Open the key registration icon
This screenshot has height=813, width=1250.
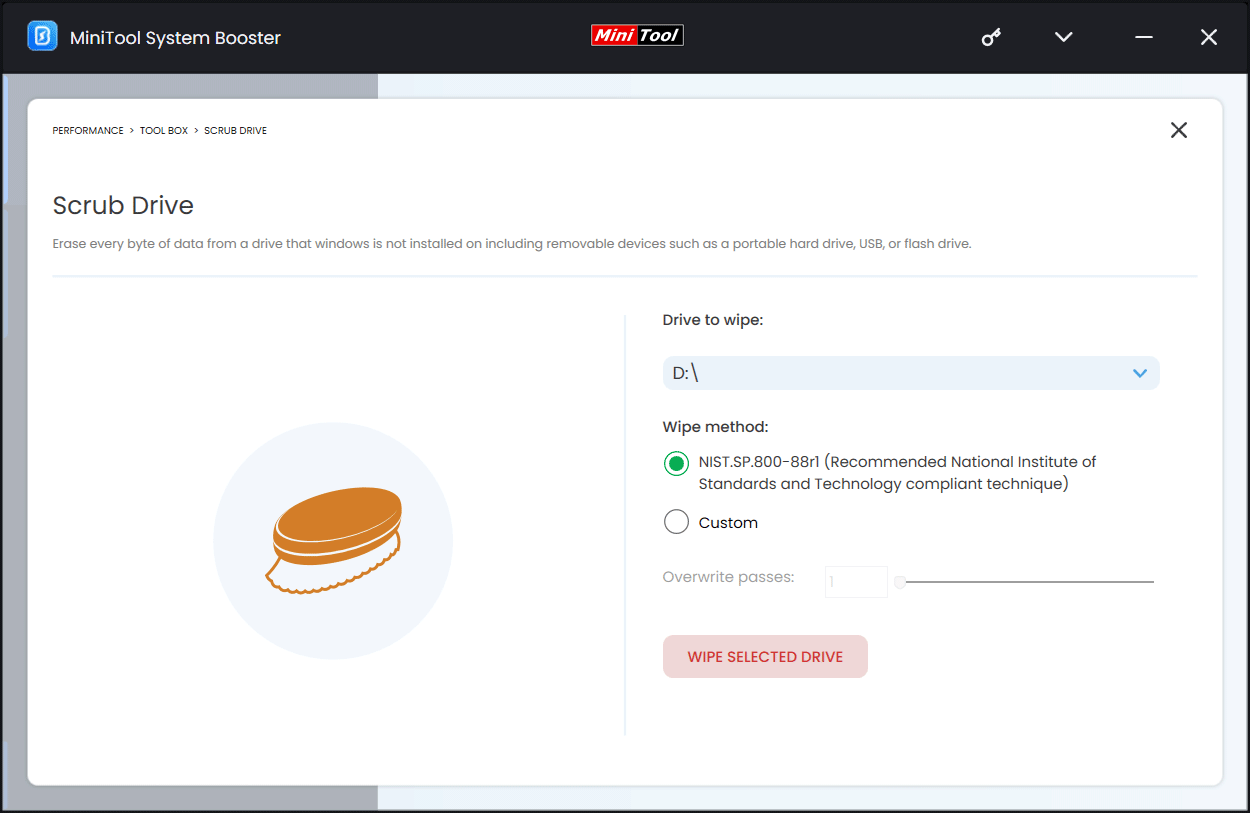(x=991, y=37)
